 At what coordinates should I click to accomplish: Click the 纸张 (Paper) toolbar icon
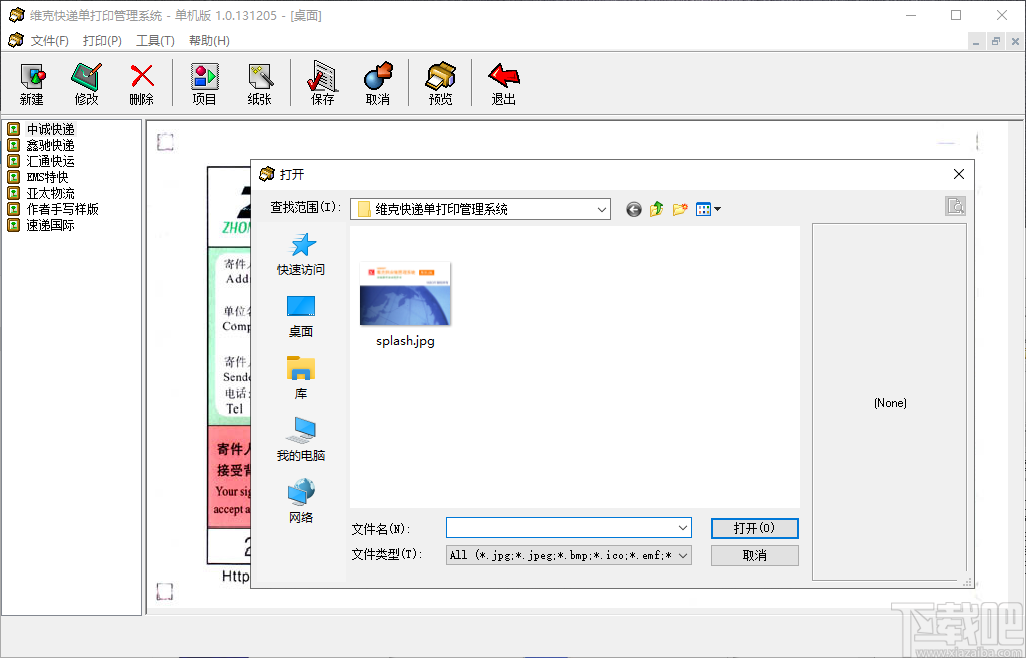[260, 82]
